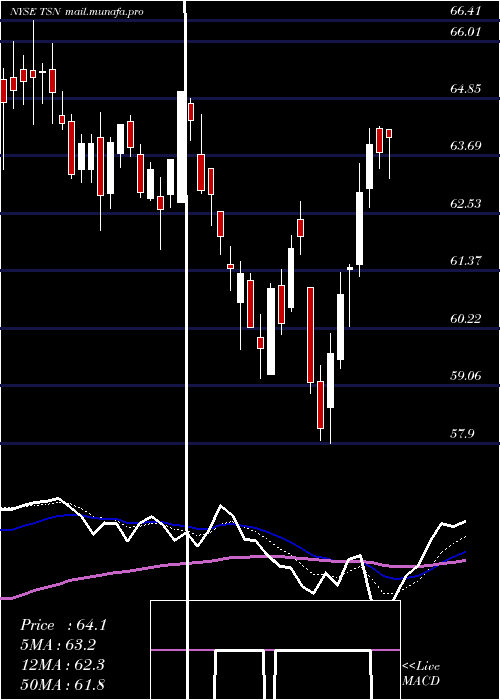Select the 5MA : 63.2 readout
The height and width of the screenshot is (700, 500).
coord(58,645)
